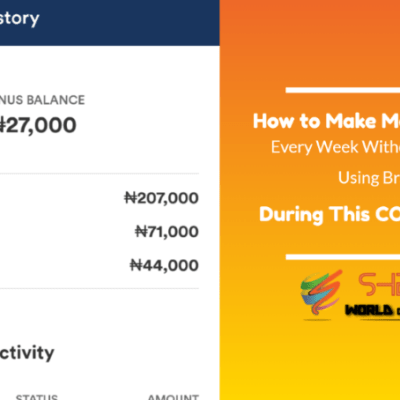Click the 'During This CO' bold text
Image resolution: width=400 pixels, height=400 pixels.
329,214
